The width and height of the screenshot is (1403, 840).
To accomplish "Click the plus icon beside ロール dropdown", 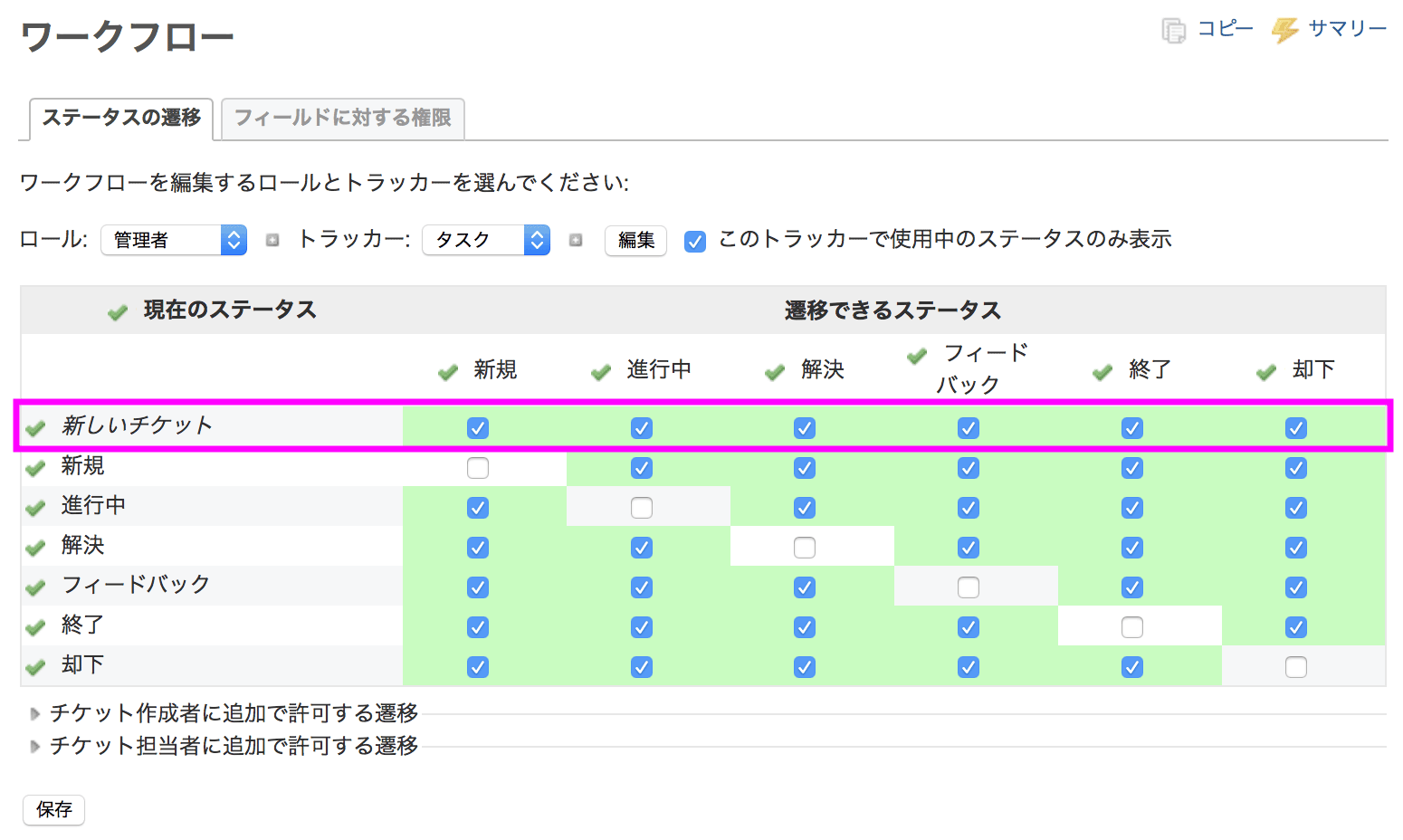I will [272, 240].
